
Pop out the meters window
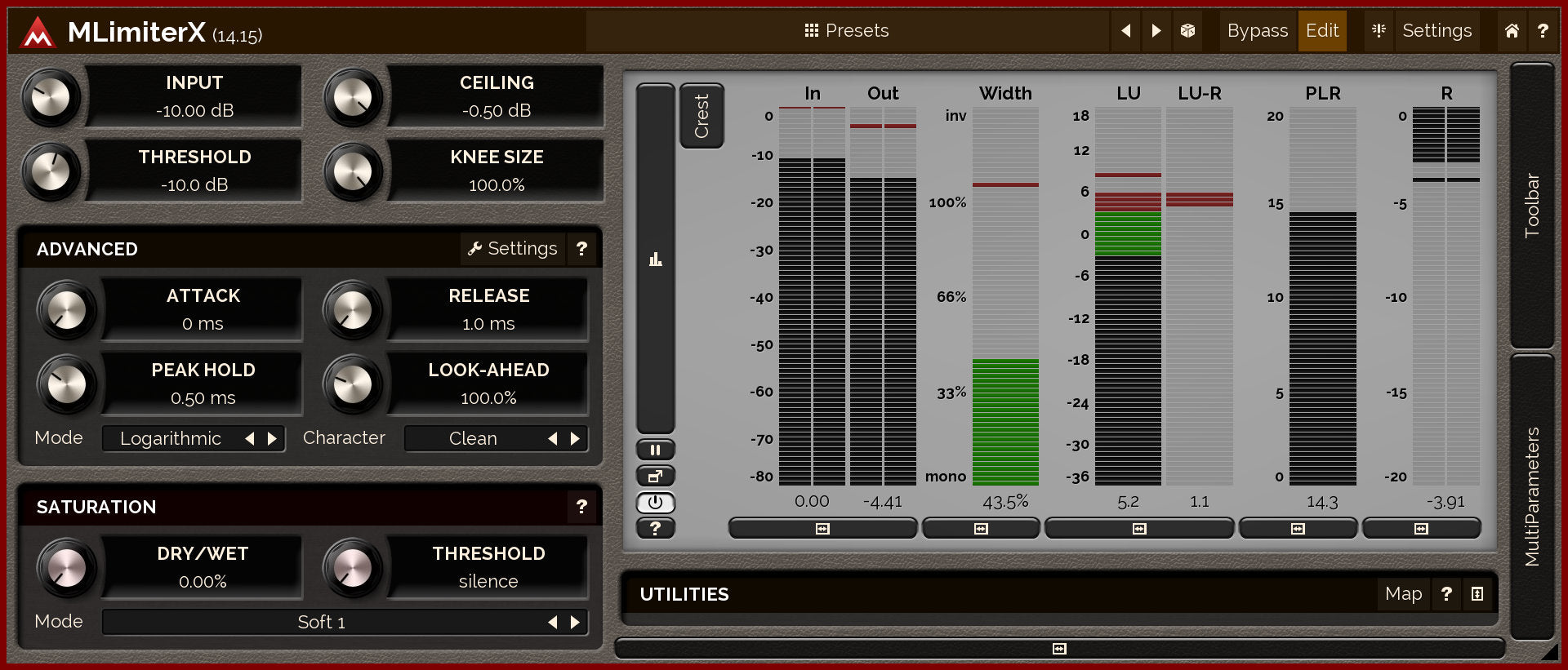655,476
